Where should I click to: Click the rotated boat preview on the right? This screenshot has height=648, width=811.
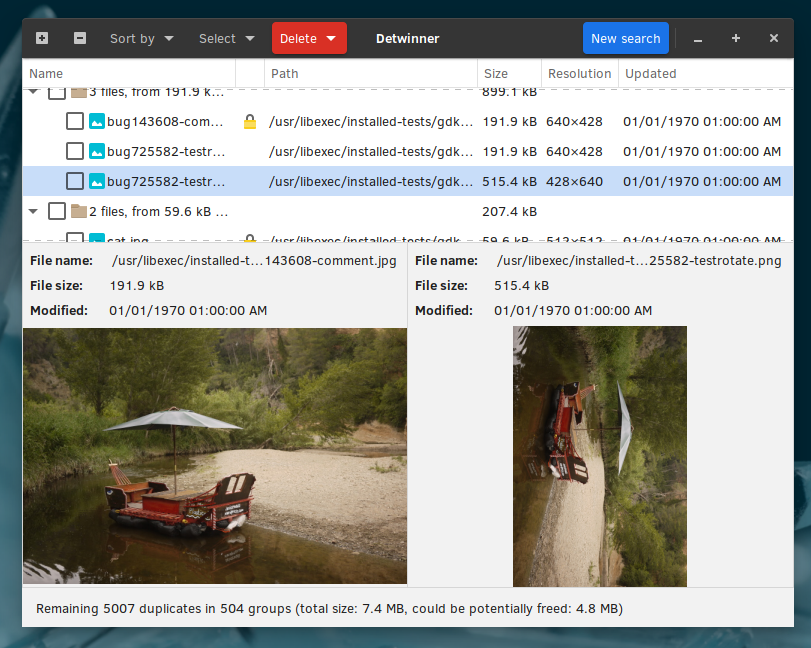pyautogui.click(x=599, y=455)
